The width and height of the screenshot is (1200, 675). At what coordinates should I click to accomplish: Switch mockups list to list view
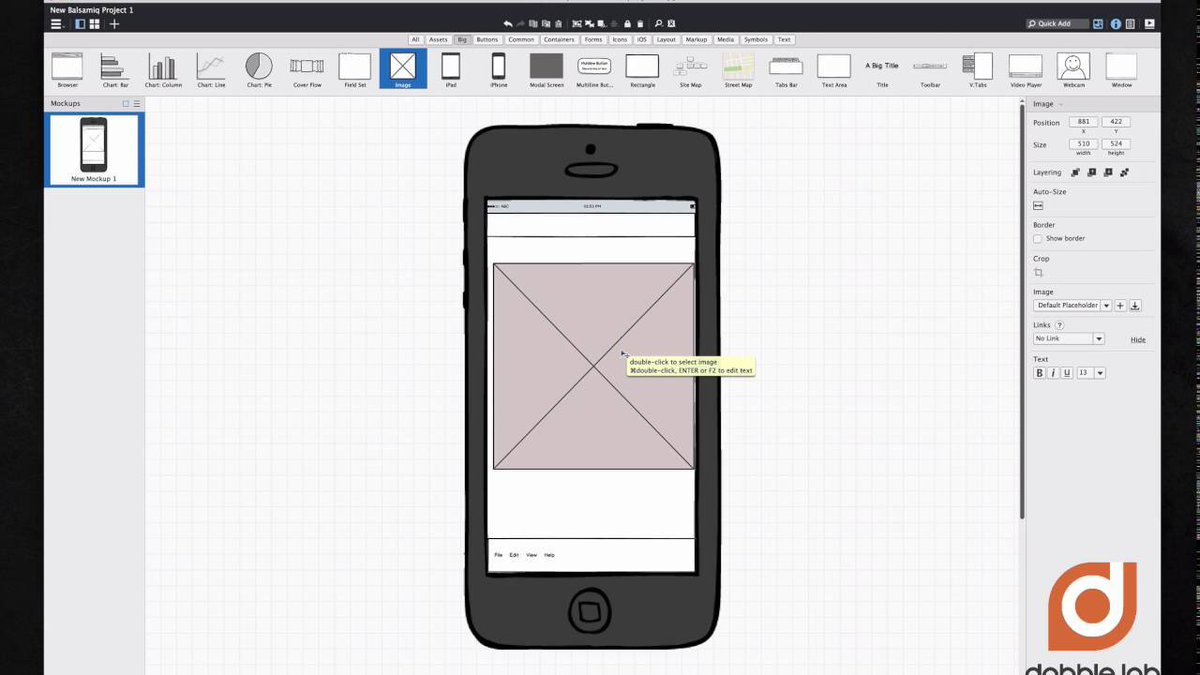coord(137,103)
